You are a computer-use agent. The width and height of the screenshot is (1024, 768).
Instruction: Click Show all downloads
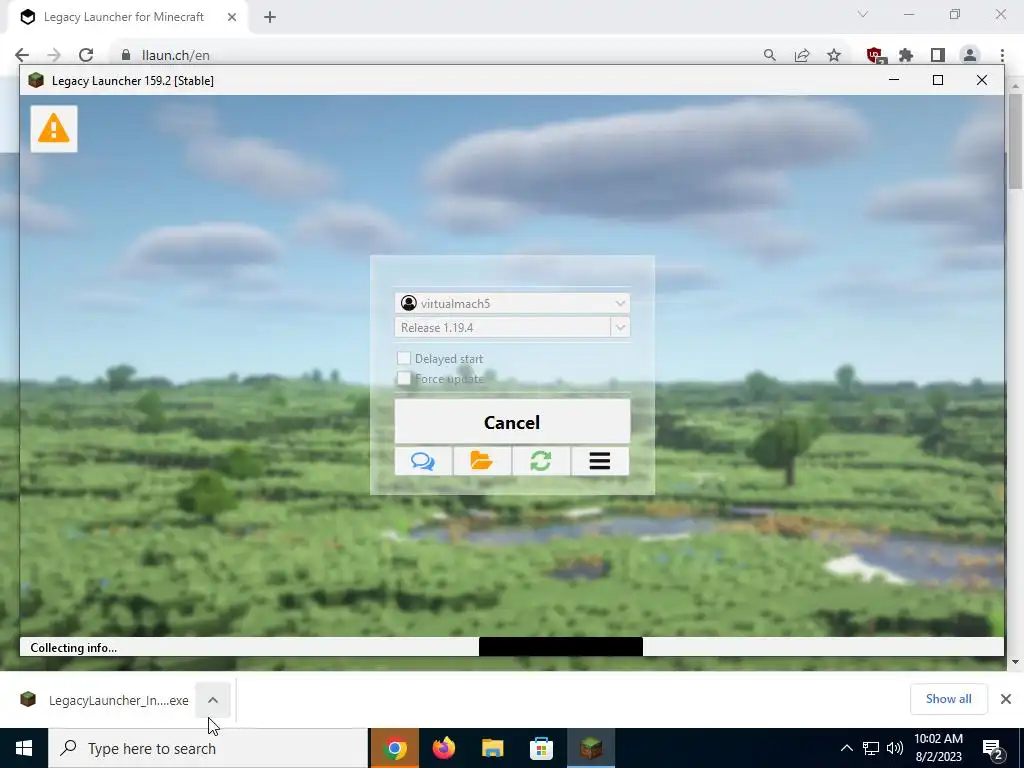coord(948,699)
